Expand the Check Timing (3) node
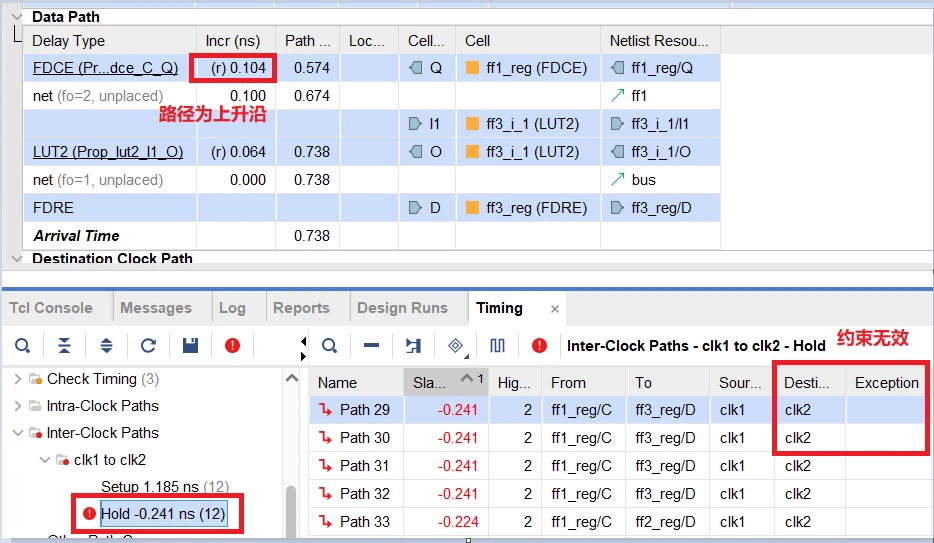This screenshot has height=543, width=934. click(x=17, y=379)
